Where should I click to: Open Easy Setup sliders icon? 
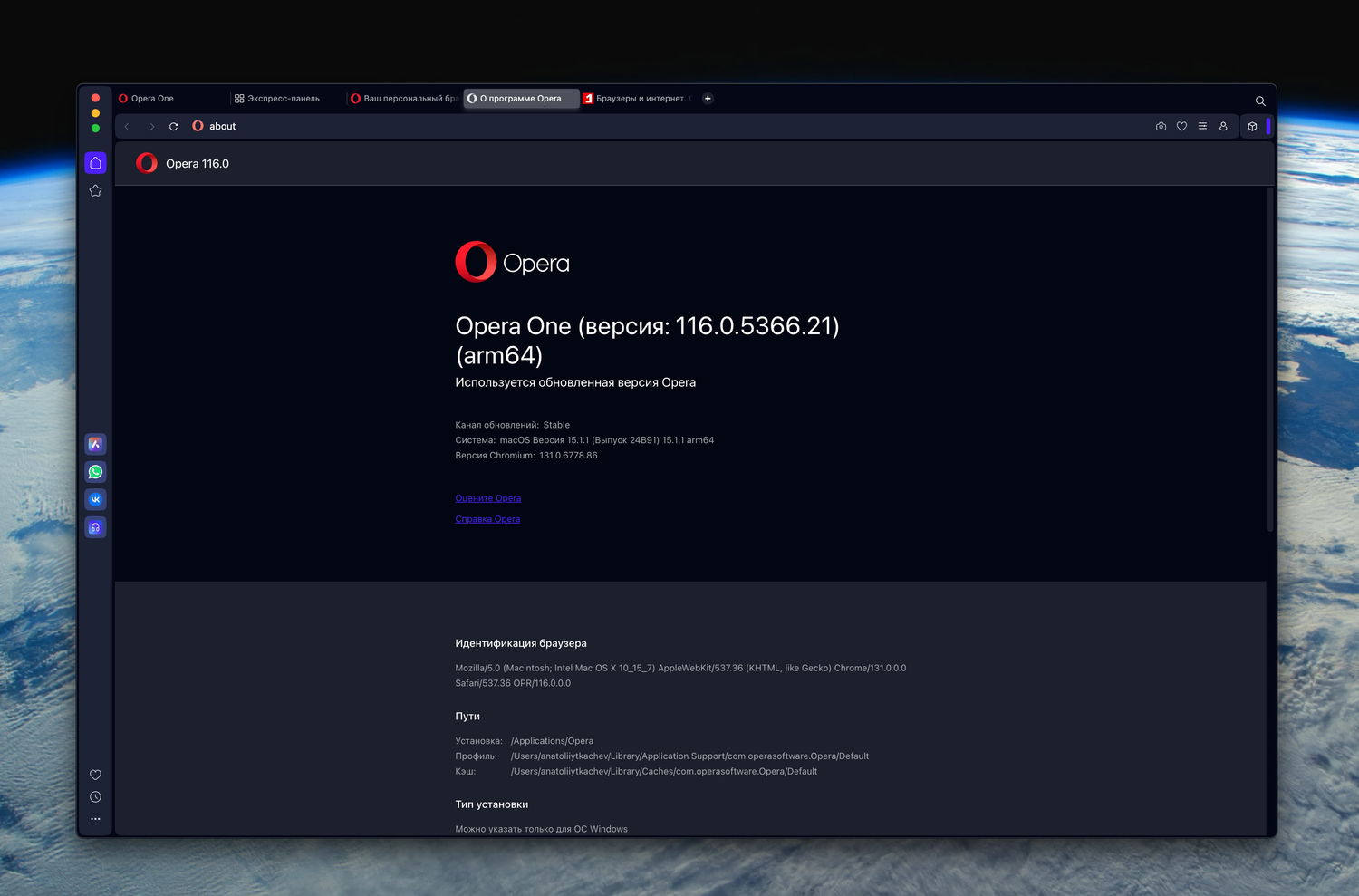click(1202, 127)
